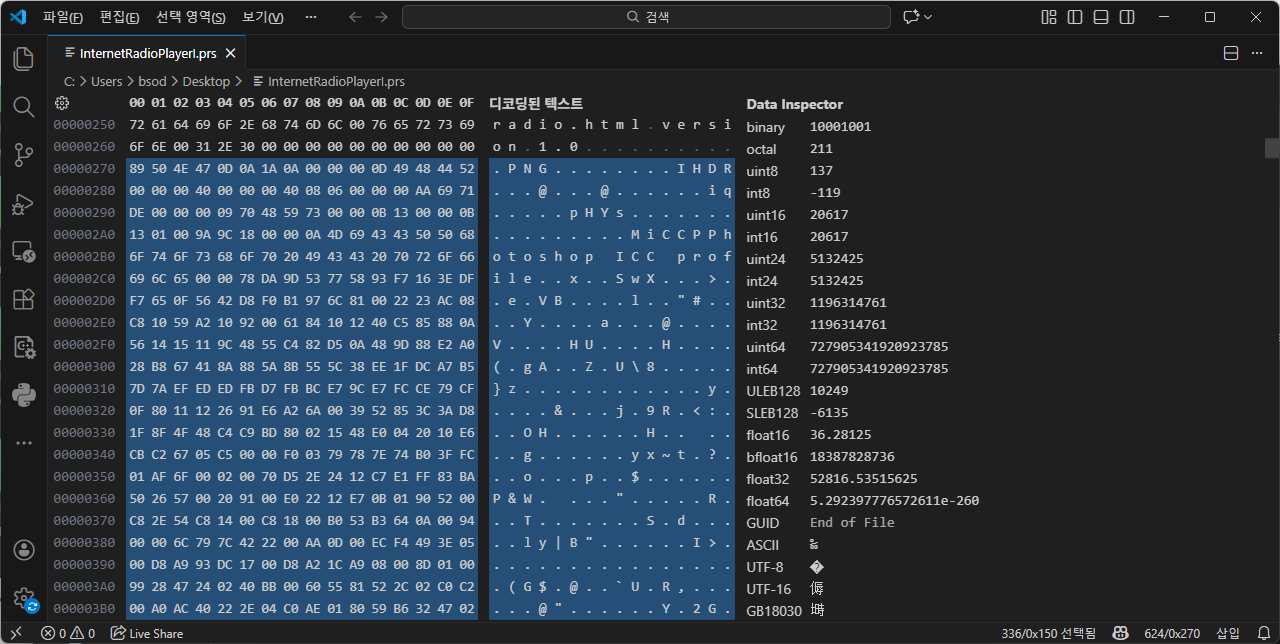Expand the bsod breadcrumb
The width and height of the screenshot is (1280, 644).
153,81
